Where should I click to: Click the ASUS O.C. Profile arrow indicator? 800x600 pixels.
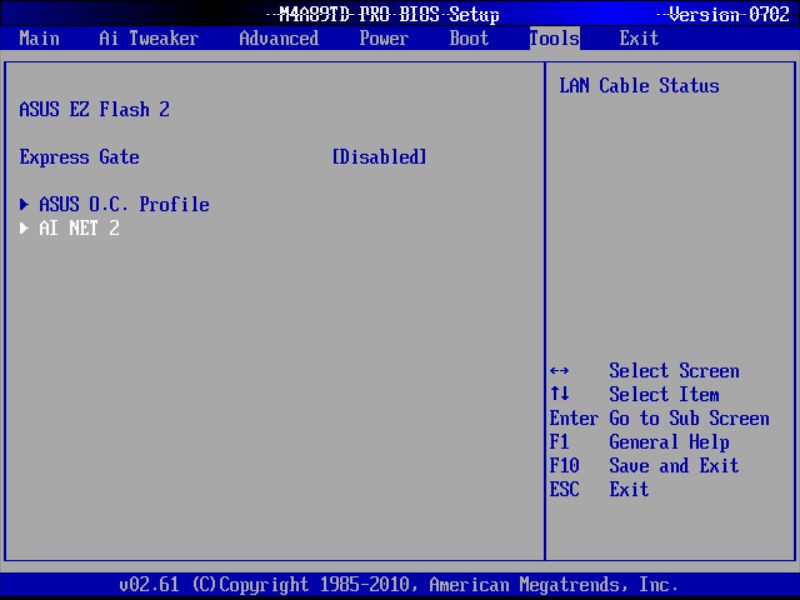(24, 204)
